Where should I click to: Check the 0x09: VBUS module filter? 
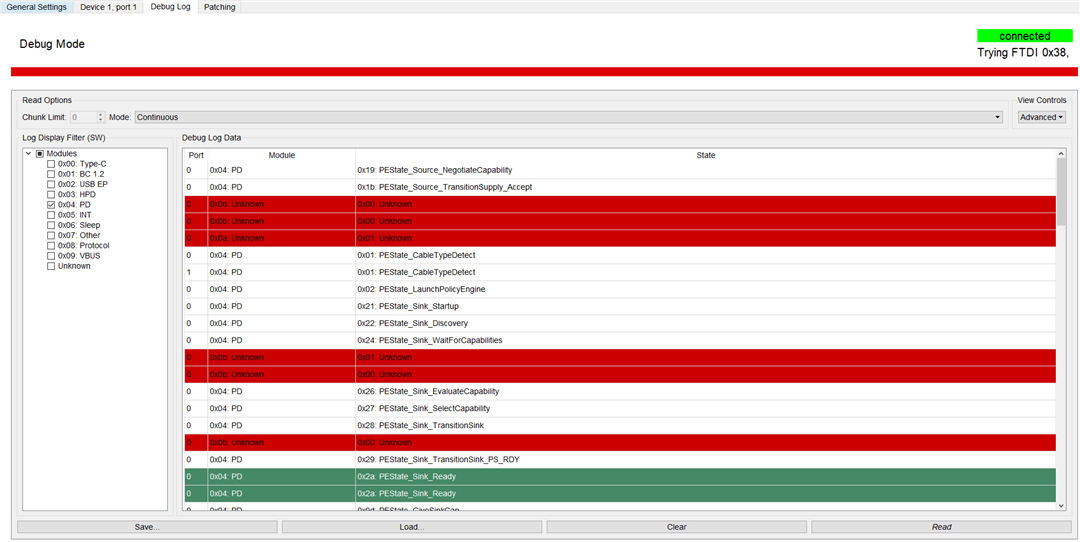coord(51,256)
